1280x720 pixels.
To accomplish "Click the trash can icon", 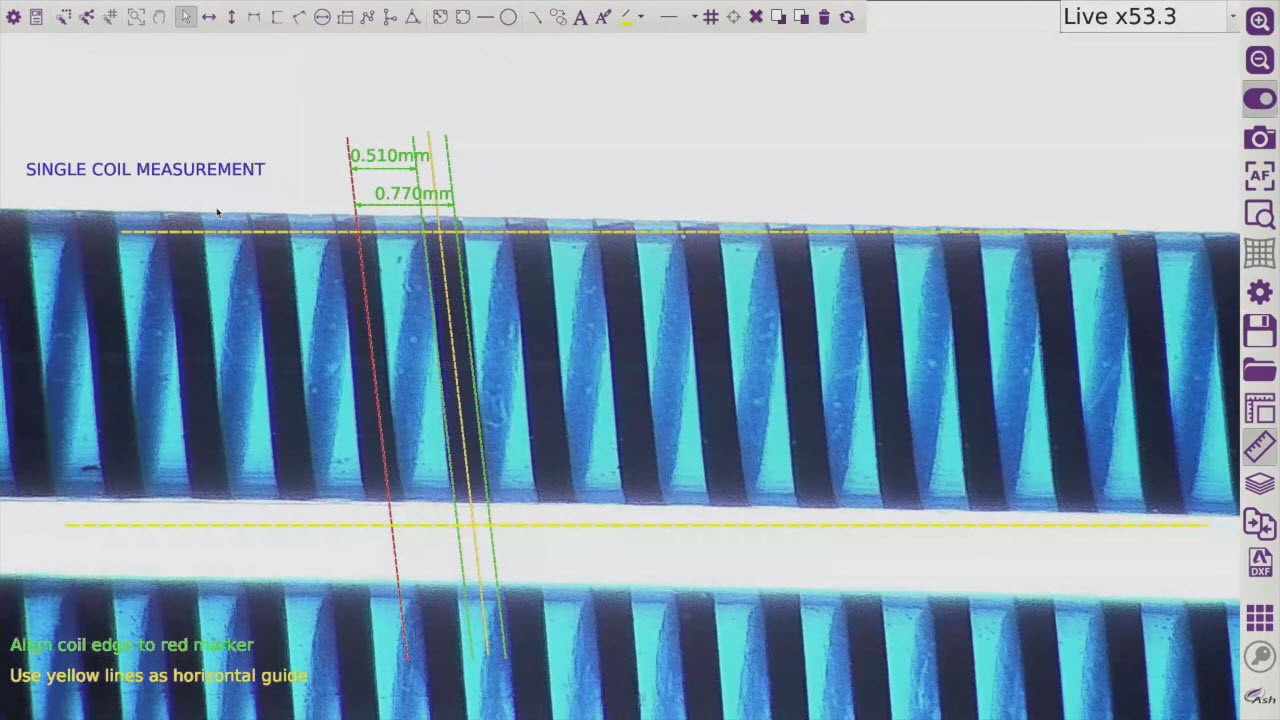I will (824, 17).
